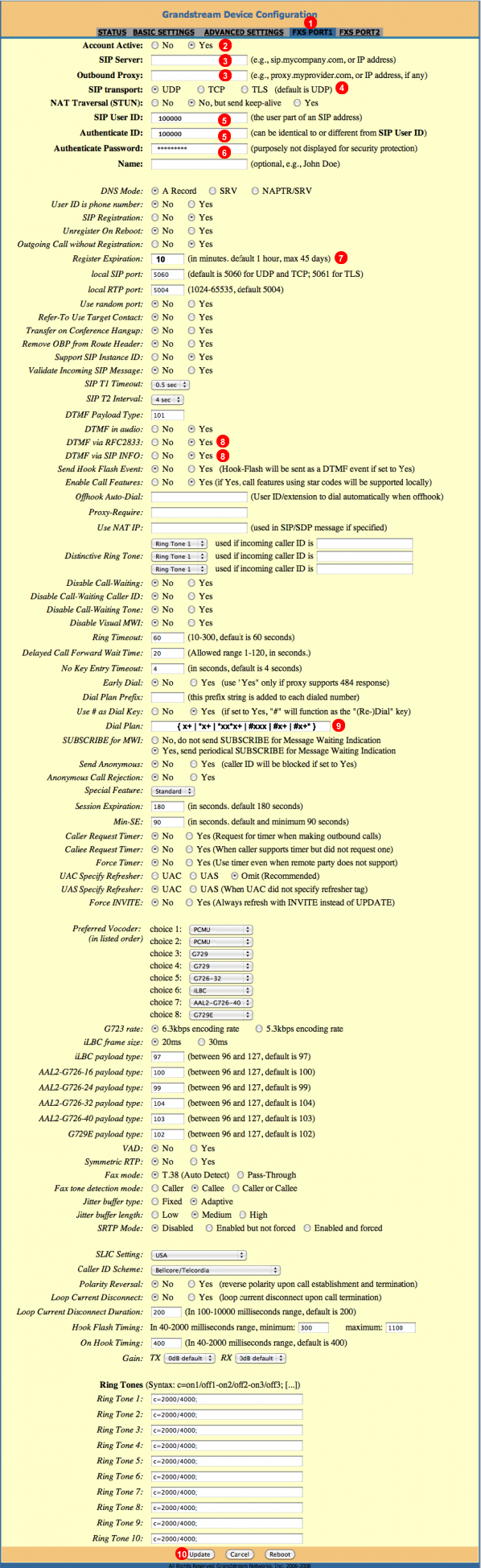Open the SLIC Setting dropdown

[199, 1255]
